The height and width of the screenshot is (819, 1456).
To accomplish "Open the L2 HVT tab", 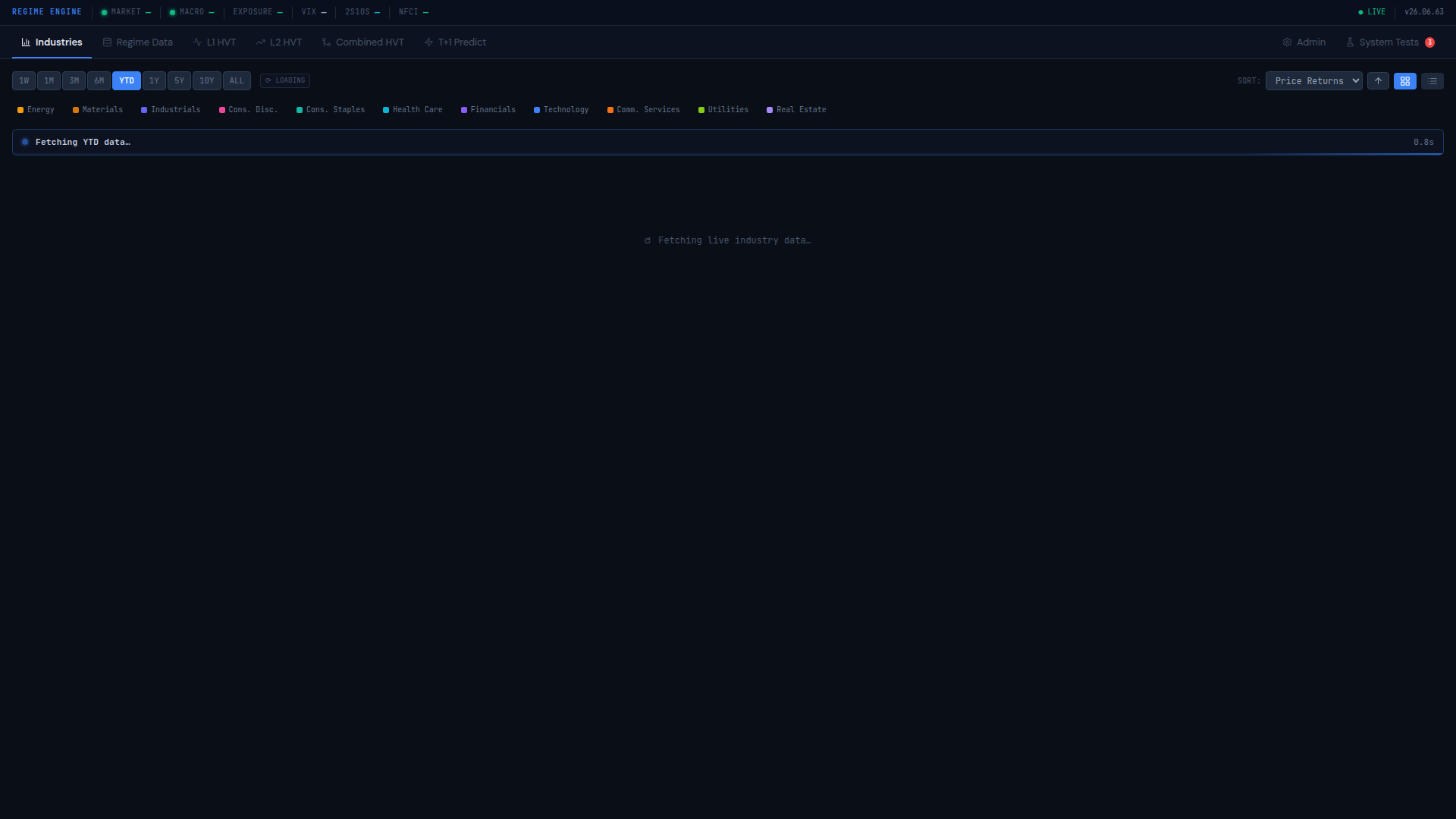I will pos(279,42).
